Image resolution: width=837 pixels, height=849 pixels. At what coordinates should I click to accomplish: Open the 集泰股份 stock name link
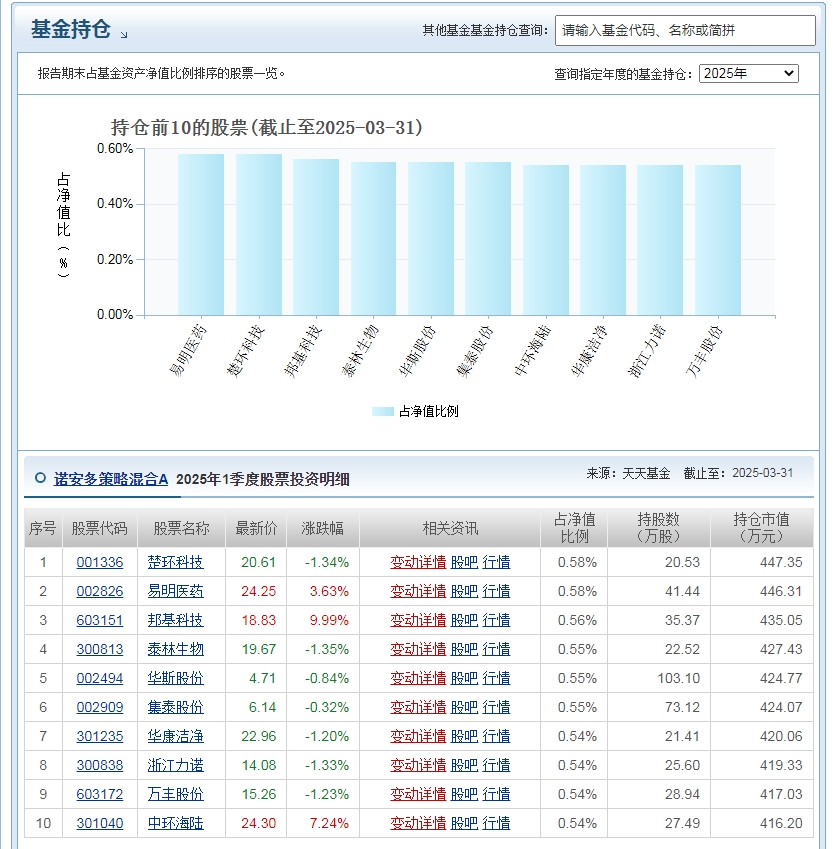[175, 707]
